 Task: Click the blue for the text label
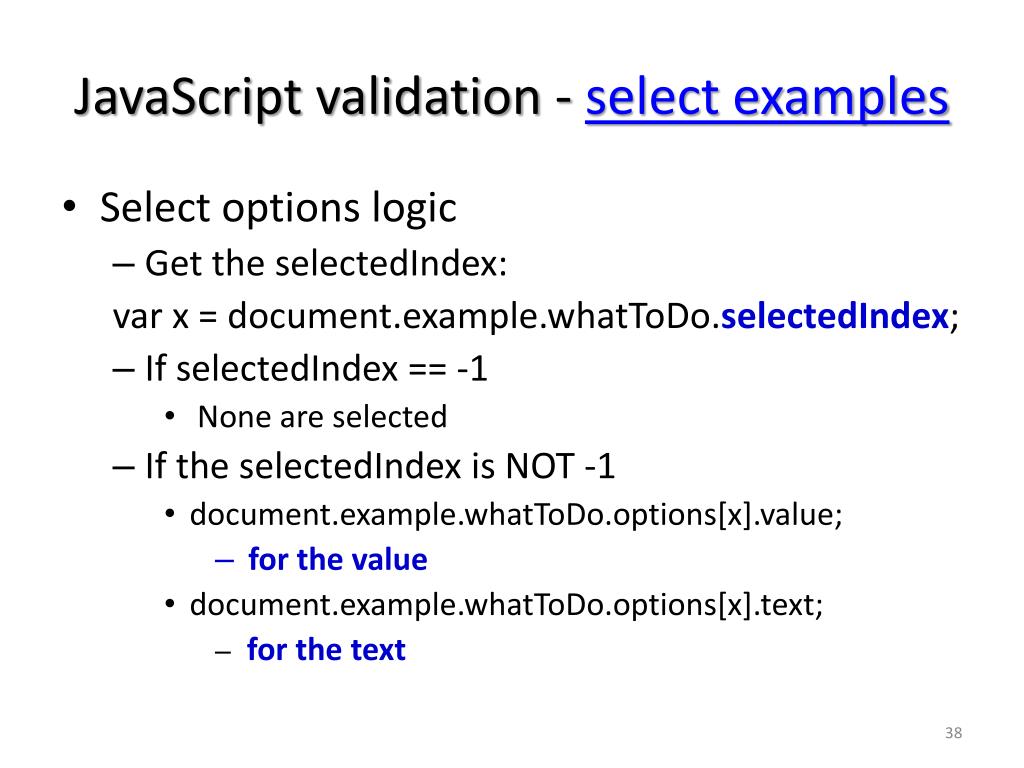326,650
